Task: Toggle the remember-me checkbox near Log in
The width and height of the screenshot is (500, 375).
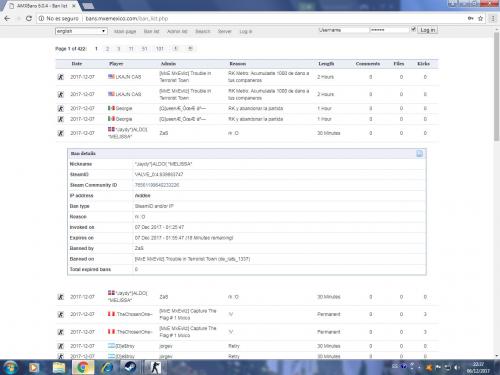Action: 413,29
